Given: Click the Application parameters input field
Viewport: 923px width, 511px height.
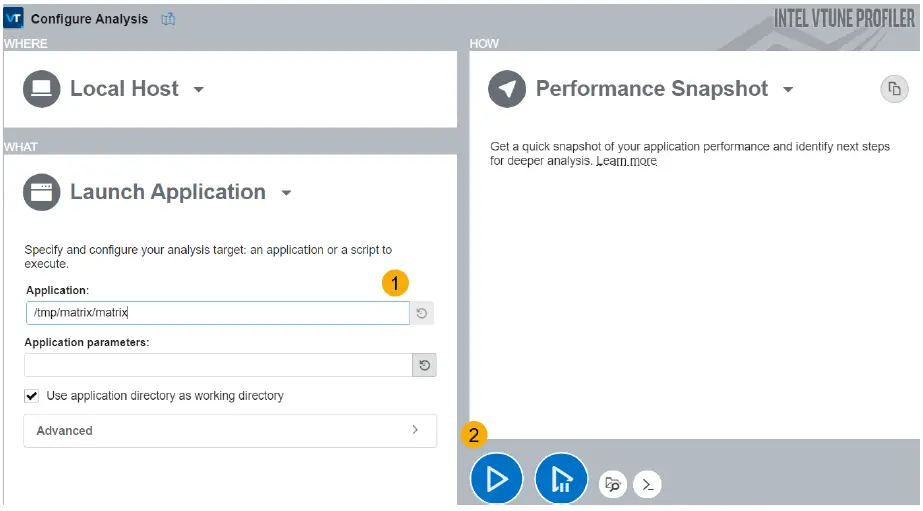Looking at the screenshot, I should click(217, 365).
